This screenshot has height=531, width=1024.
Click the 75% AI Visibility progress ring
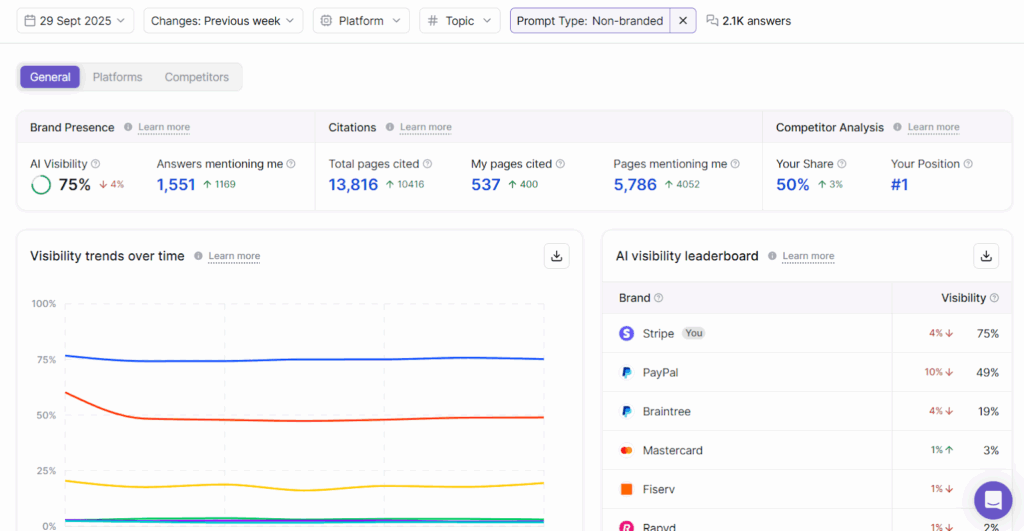click(41, 185)
